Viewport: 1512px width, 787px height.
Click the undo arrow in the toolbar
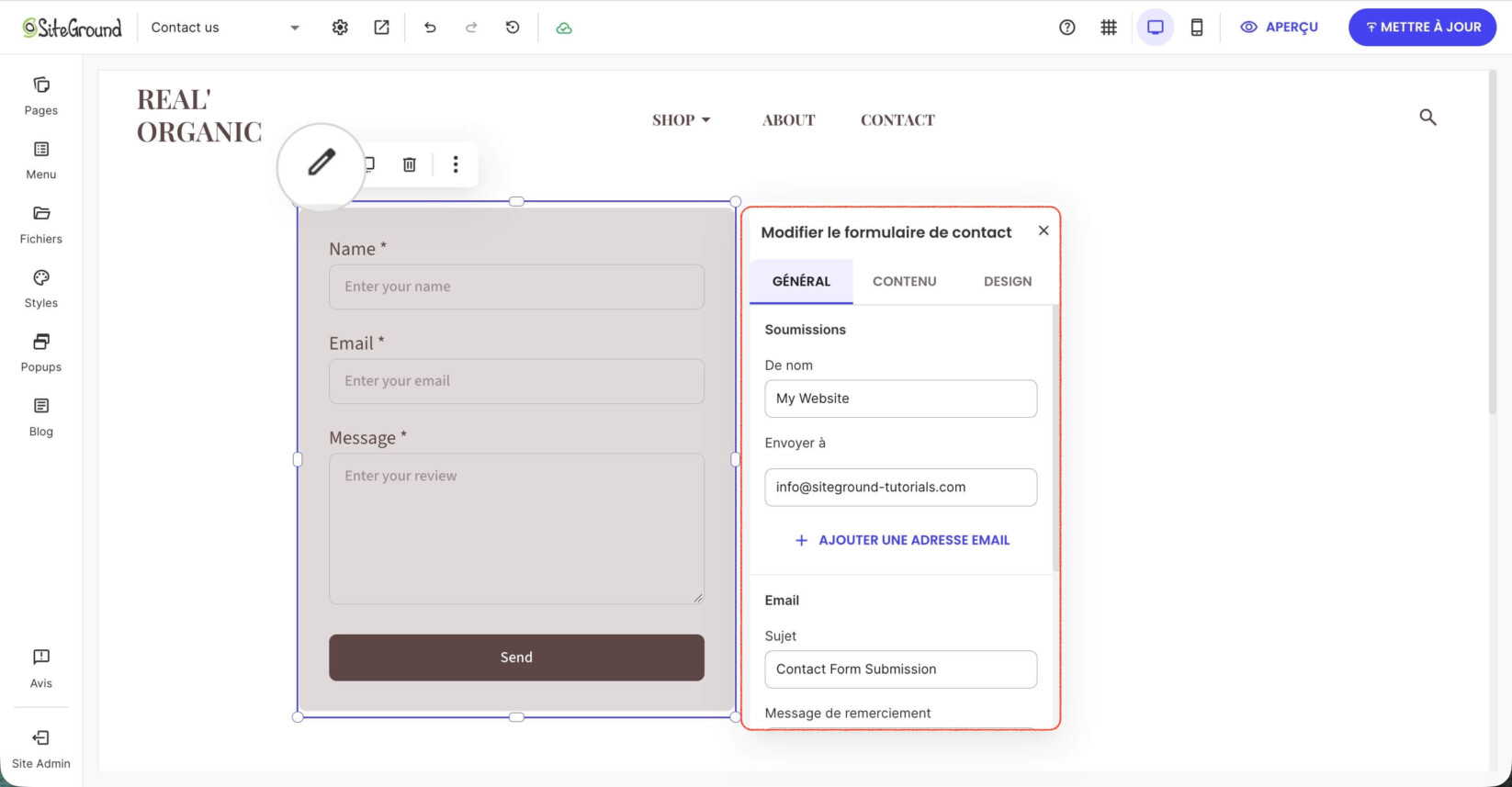click(430, 28)
